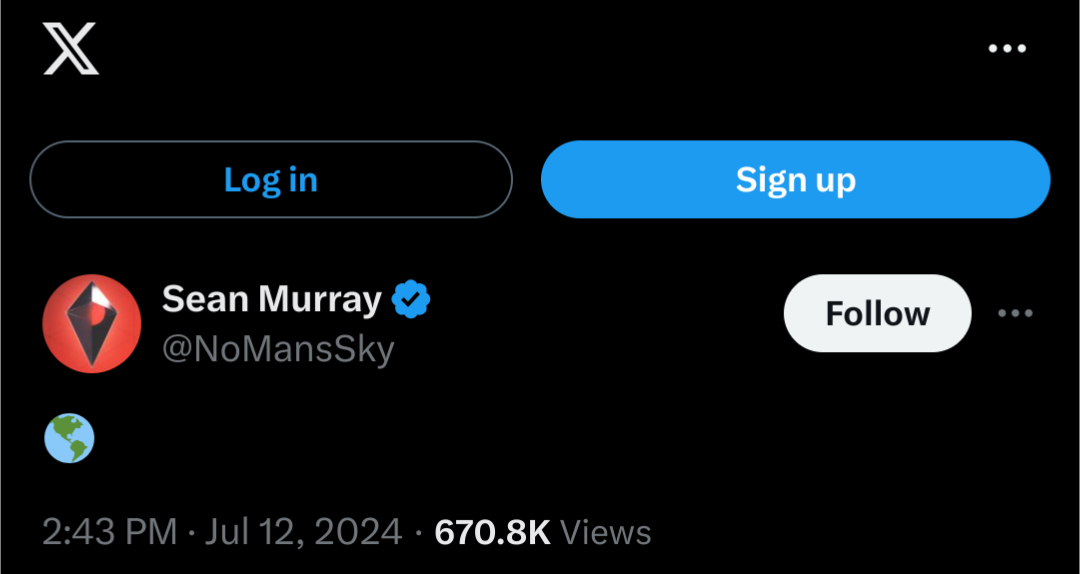The image size is (1080, 574).
Task: Click the blue verified checkmark badge
Action: (x=411, y=299)
